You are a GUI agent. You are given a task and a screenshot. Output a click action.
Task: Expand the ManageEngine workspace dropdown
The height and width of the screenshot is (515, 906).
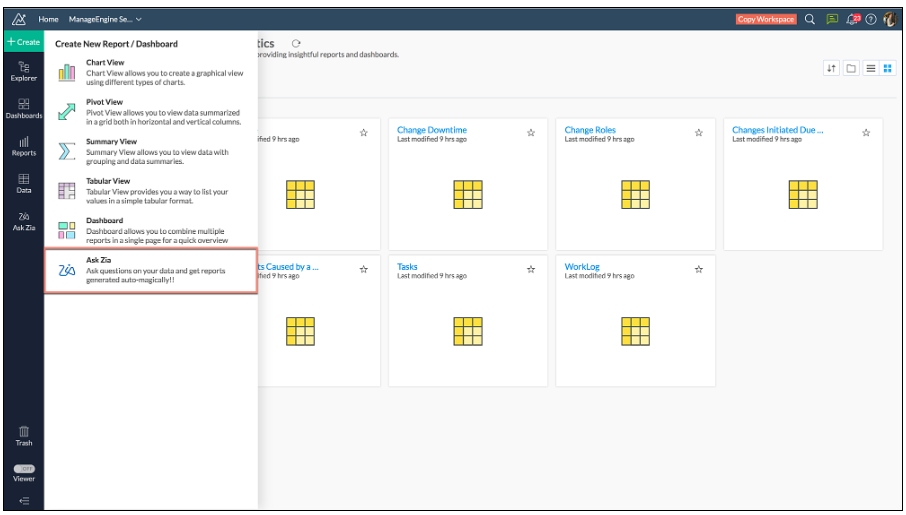(x=105, y=19)
